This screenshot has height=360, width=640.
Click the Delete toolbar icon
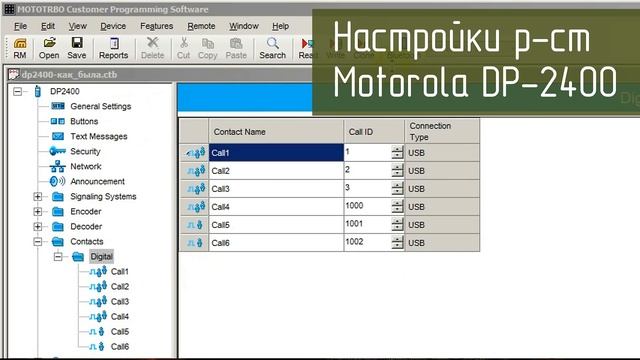tap(153, 48)
